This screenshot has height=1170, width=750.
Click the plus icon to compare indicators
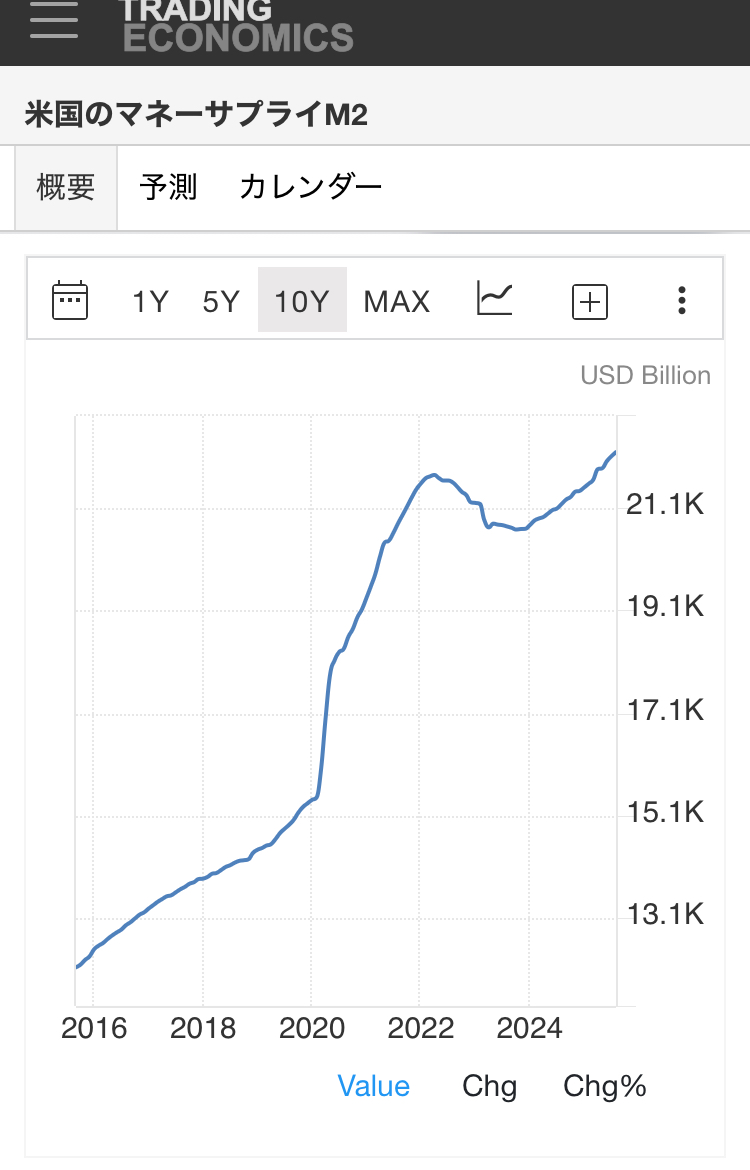point(590,301)
